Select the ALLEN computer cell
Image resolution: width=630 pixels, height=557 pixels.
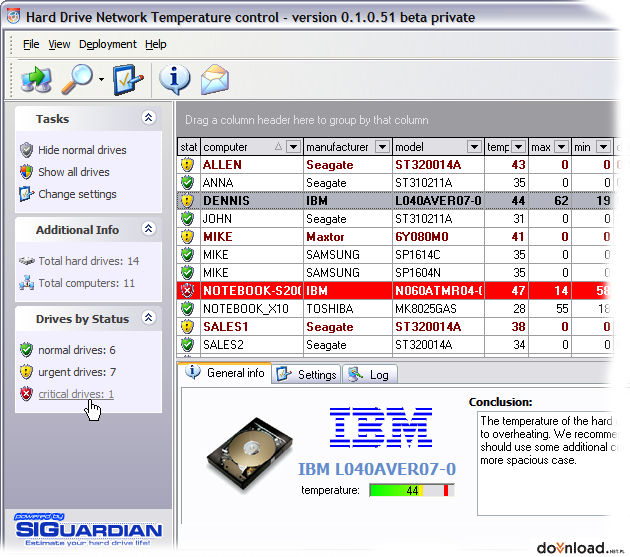[x=252, y=165]
